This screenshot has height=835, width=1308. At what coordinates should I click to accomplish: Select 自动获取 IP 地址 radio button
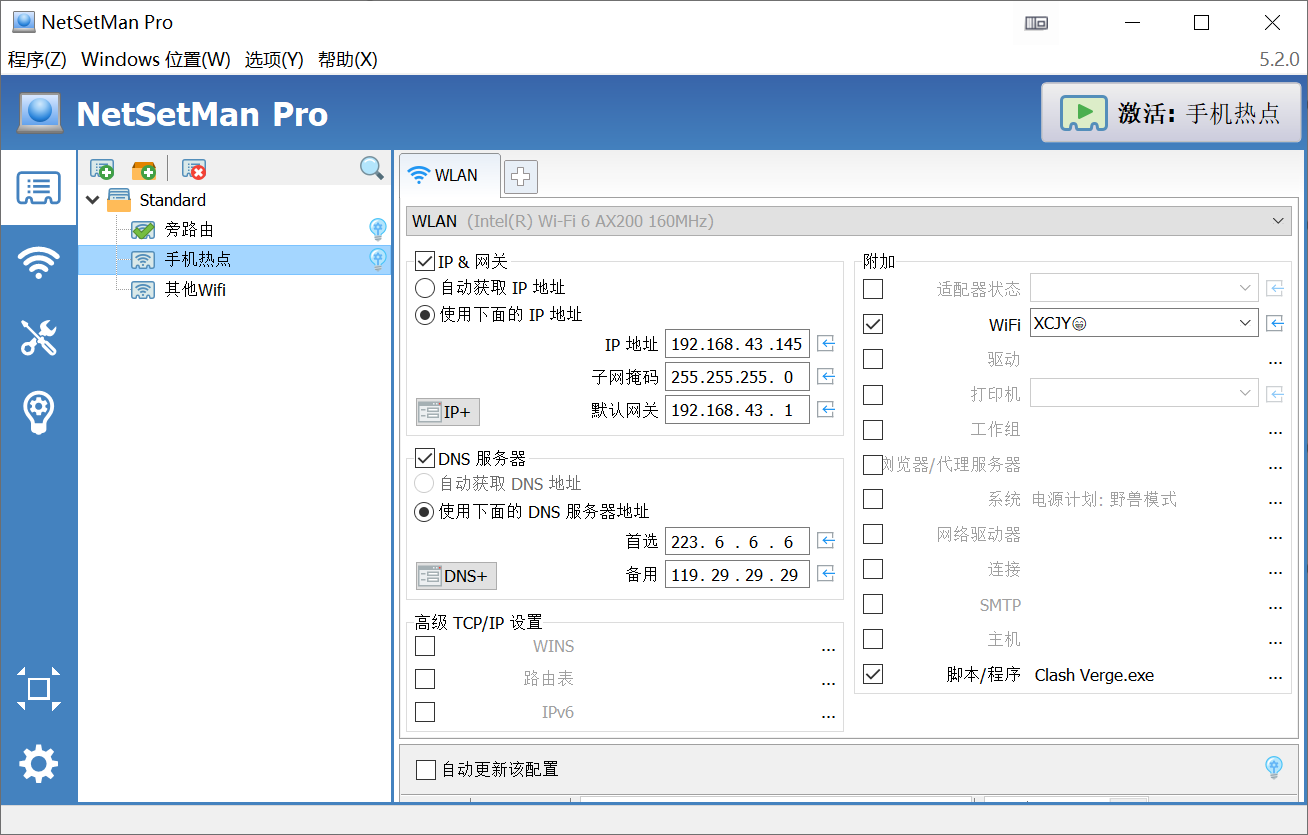click(x=425, y=288)
